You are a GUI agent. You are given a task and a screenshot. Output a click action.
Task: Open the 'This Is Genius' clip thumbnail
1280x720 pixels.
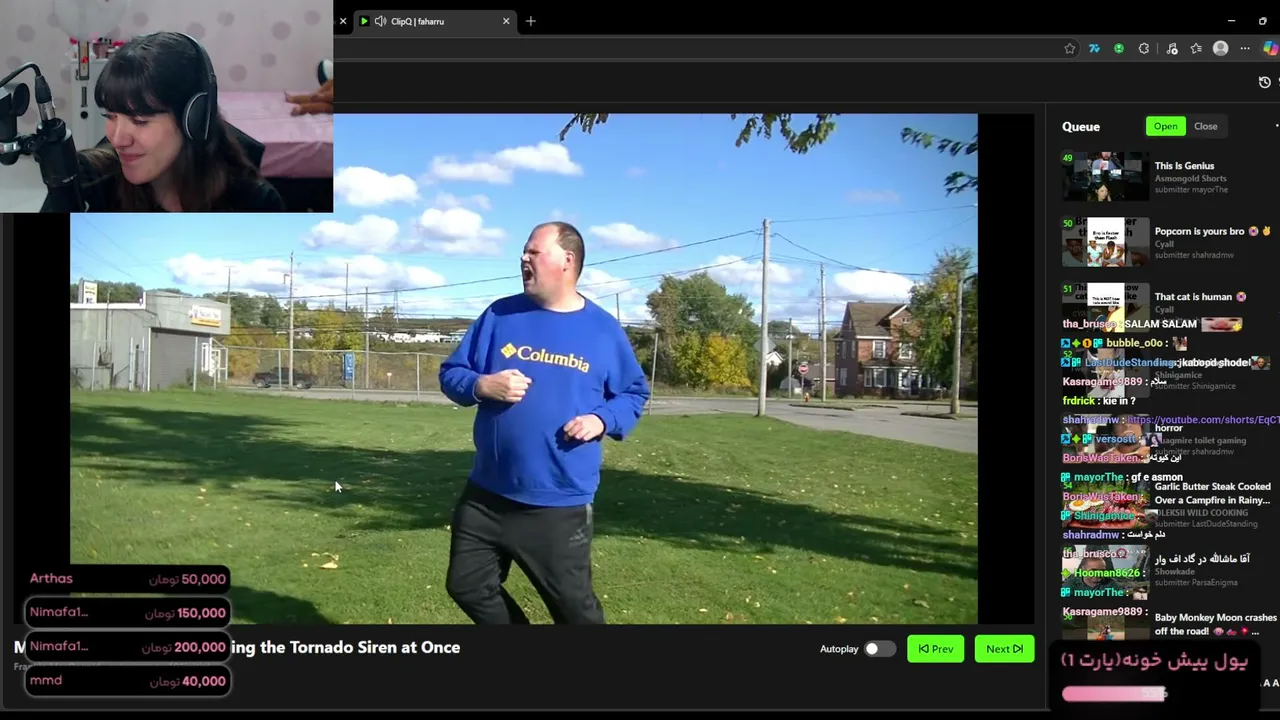[x=1105, y=177]
